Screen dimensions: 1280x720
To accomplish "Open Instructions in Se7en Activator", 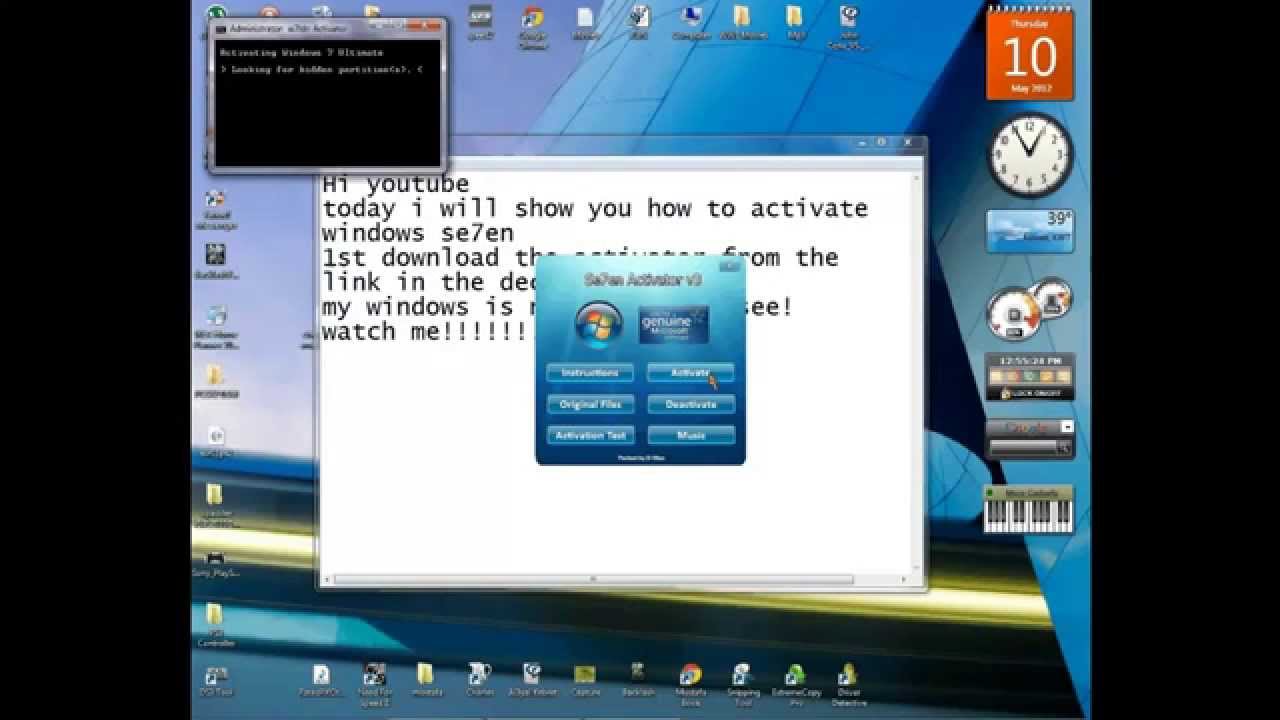I will 590,373.
